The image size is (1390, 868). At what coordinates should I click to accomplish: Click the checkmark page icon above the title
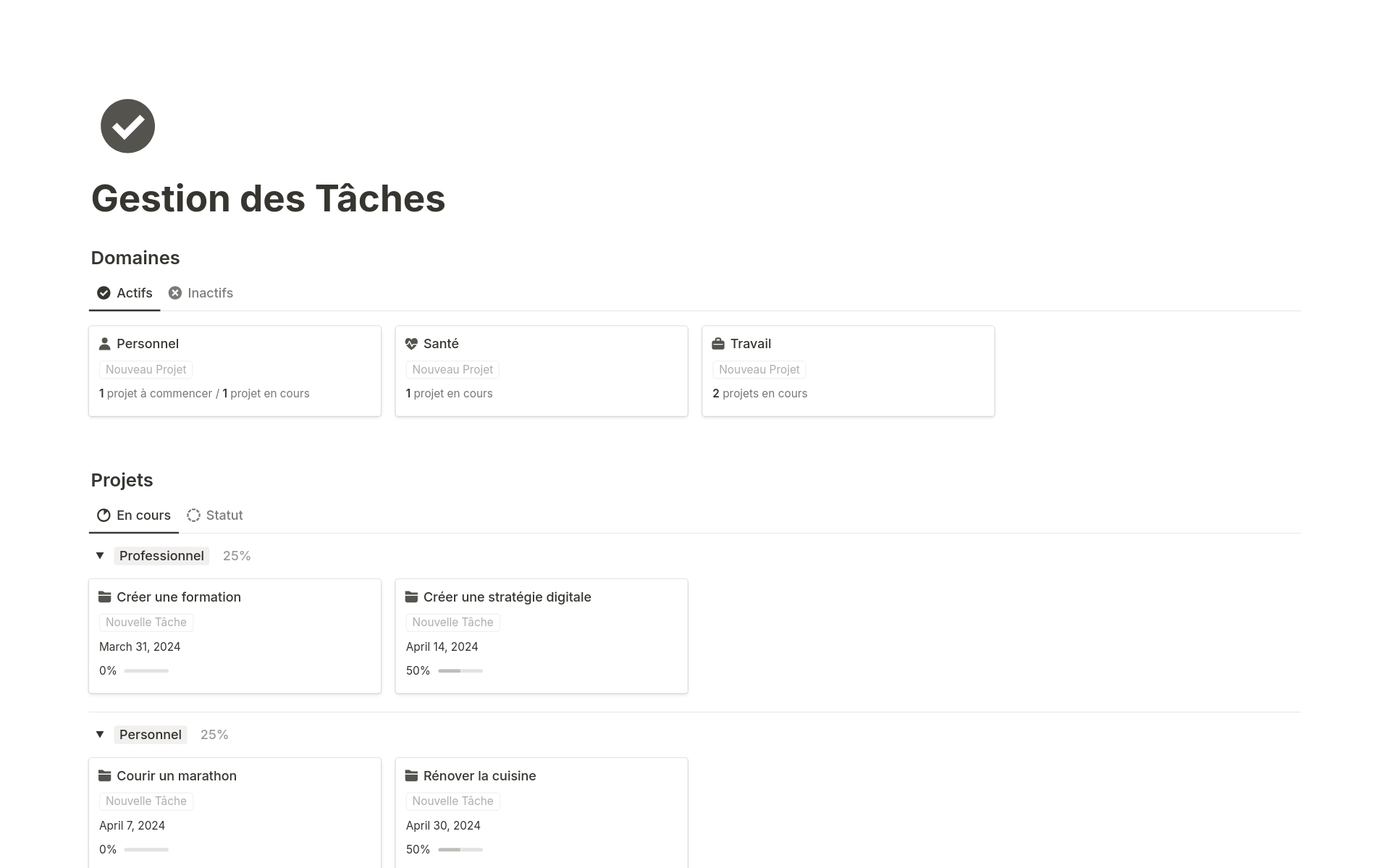click(x=127, y=125)
